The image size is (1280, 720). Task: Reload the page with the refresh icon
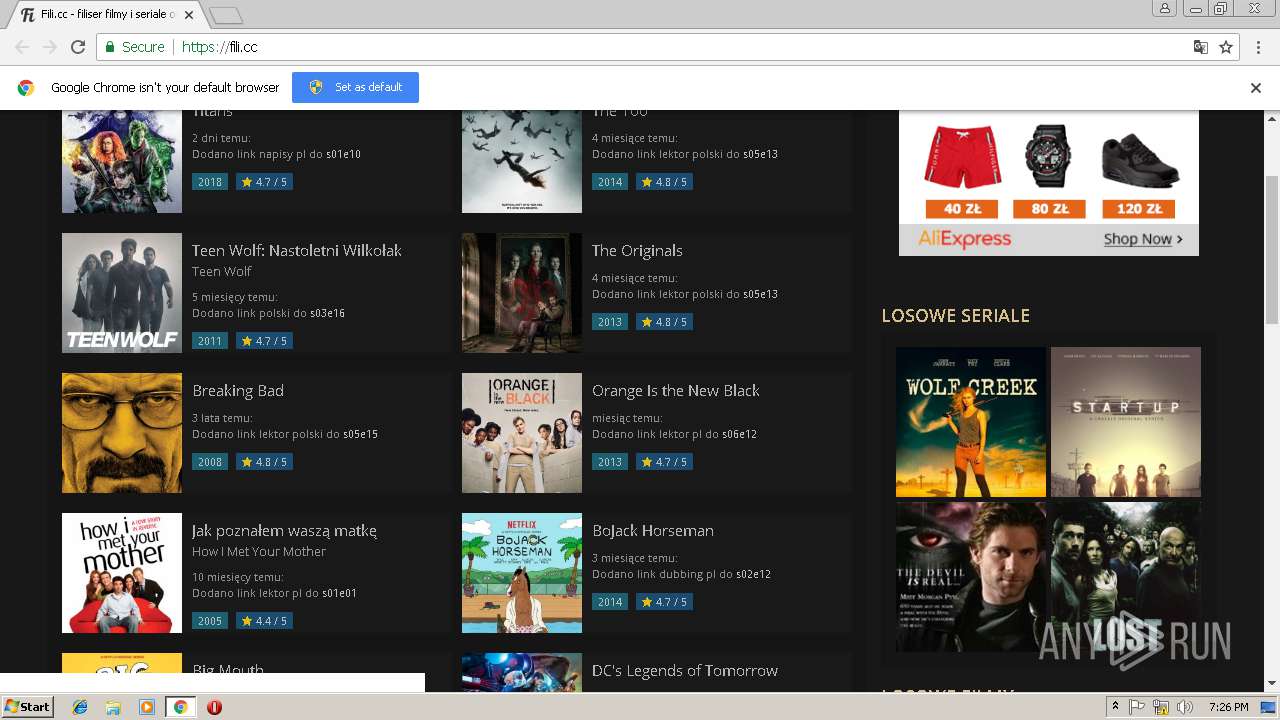pyautogui.click(x=78, y=47)
